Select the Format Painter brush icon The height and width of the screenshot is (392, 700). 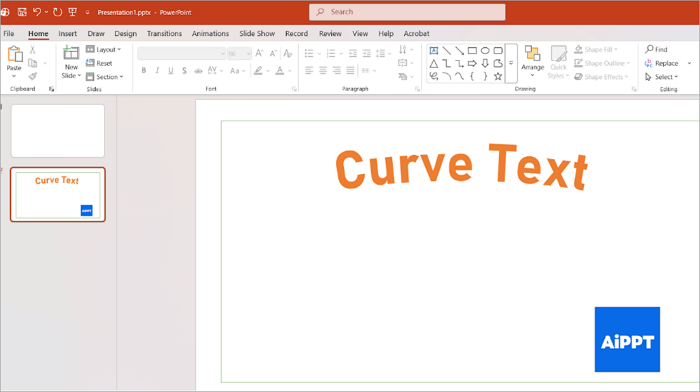point(33,77)
